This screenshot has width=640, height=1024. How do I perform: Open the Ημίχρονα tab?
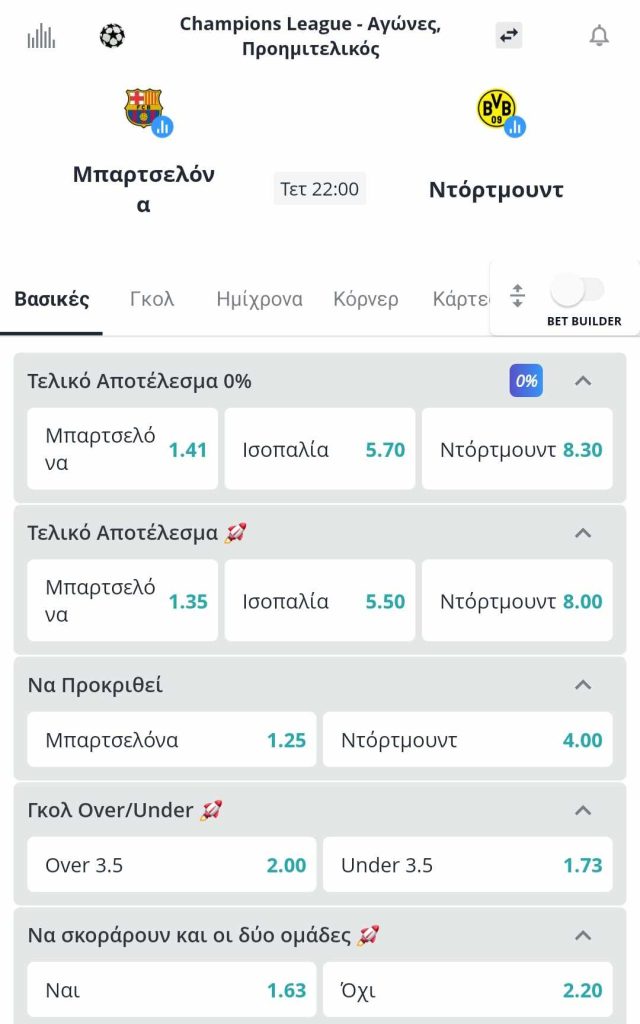pyautogui.click(x=259, y=299)
